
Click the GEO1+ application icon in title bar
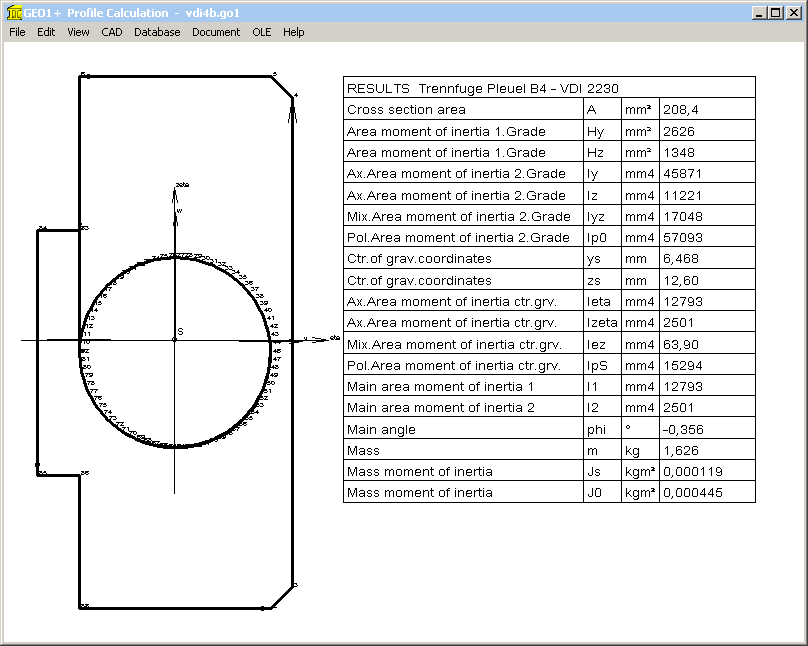tap(14, 13)
